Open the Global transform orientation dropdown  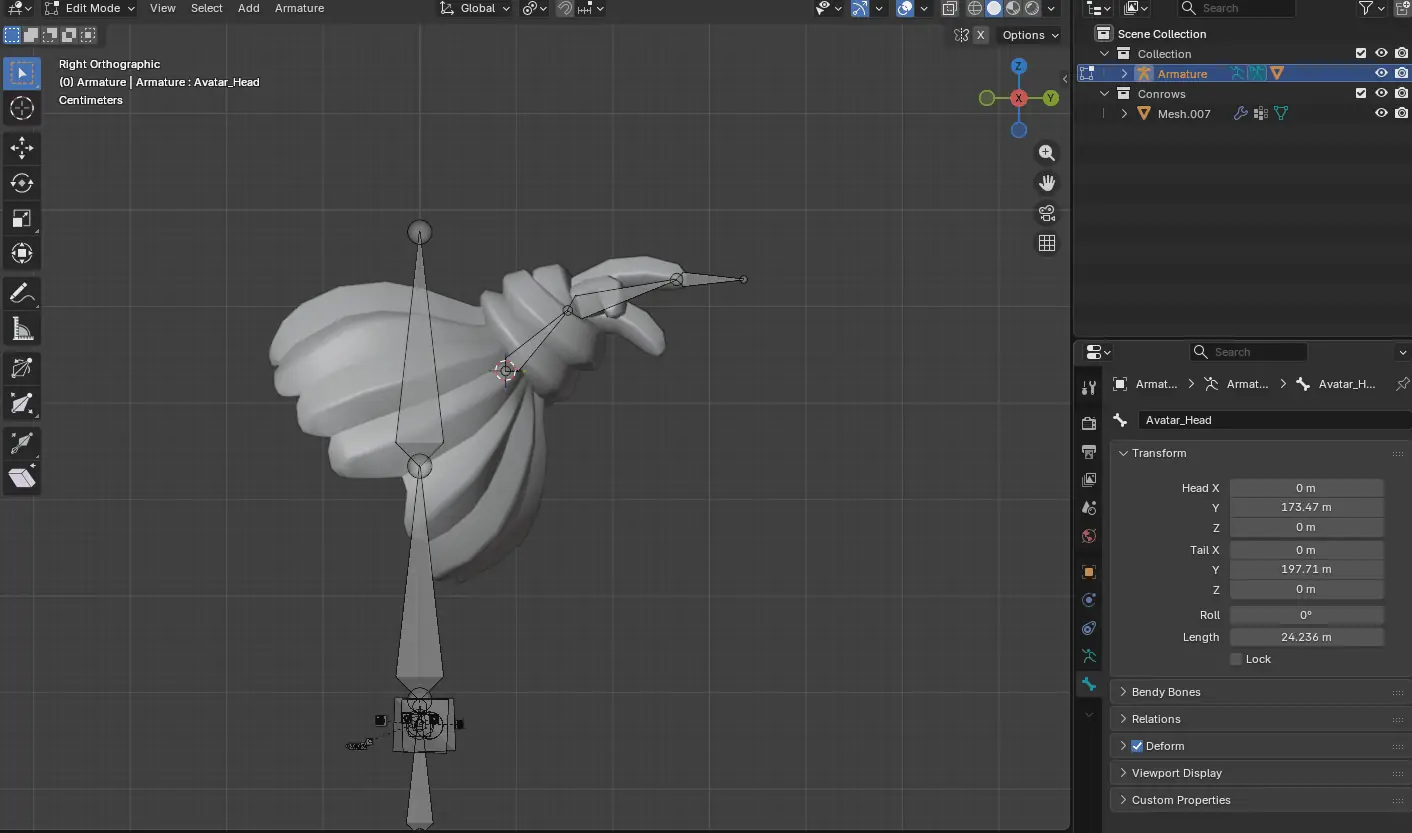[x=475, y=8]
